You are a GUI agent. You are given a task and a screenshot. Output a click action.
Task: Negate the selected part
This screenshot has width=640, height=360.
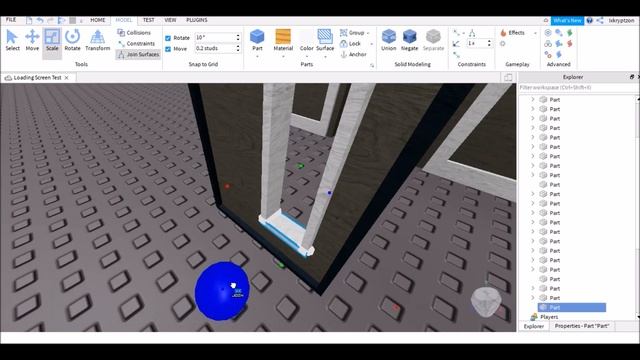(409, 40)
